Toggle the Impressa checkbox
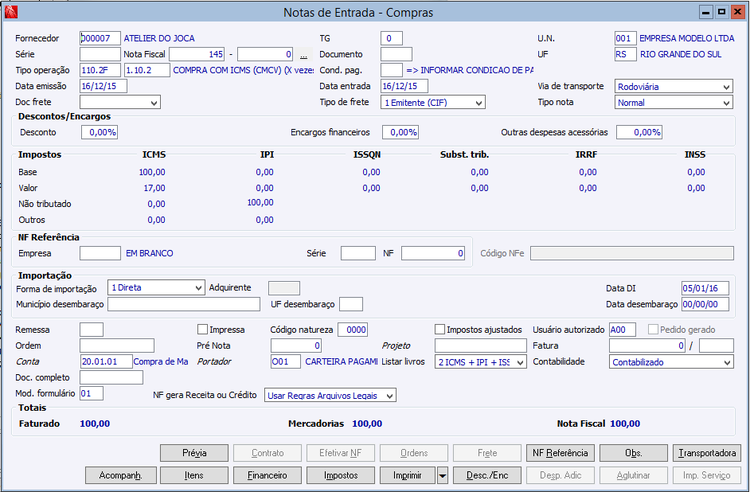This screenshot has height=492, width=750. tap(203, 329)
